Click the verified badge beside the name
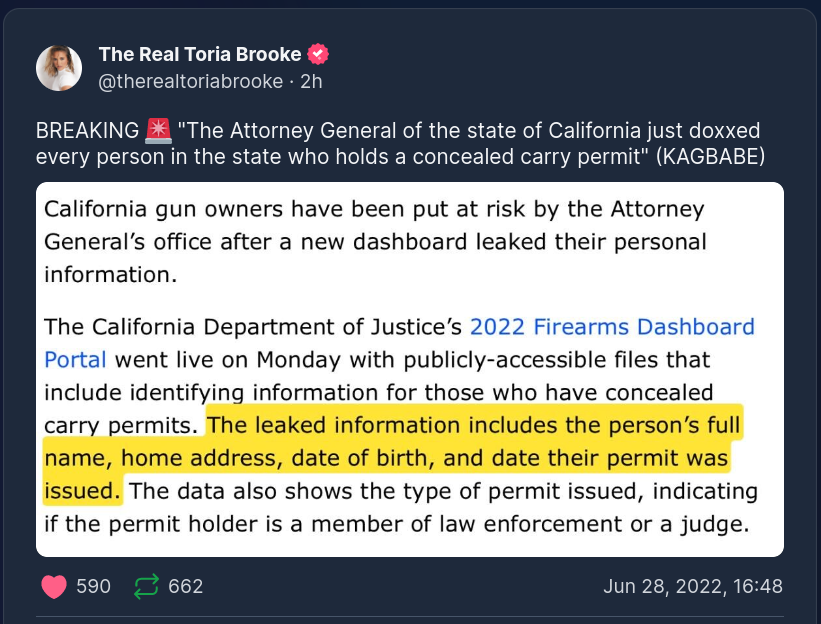Image resolution: width=821 pixels, height=624 pixels. tap(318, 54)
